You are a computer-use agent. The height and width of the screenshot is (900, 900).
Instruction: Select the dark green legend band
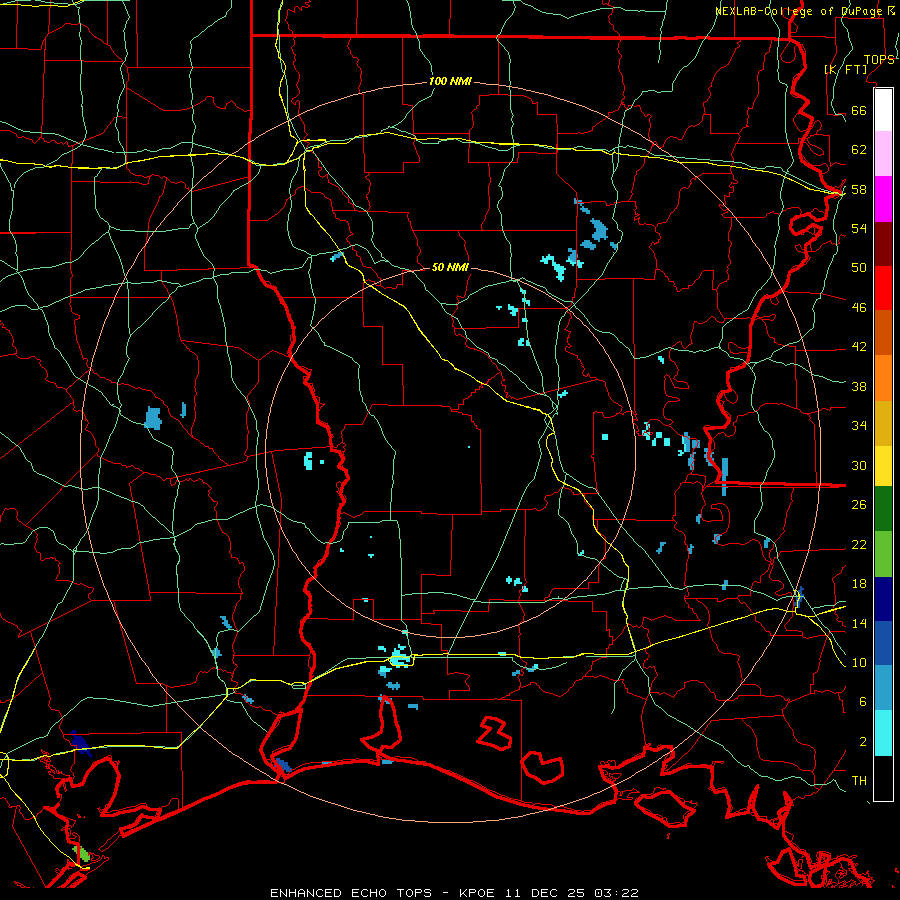(x=883, y=509)
